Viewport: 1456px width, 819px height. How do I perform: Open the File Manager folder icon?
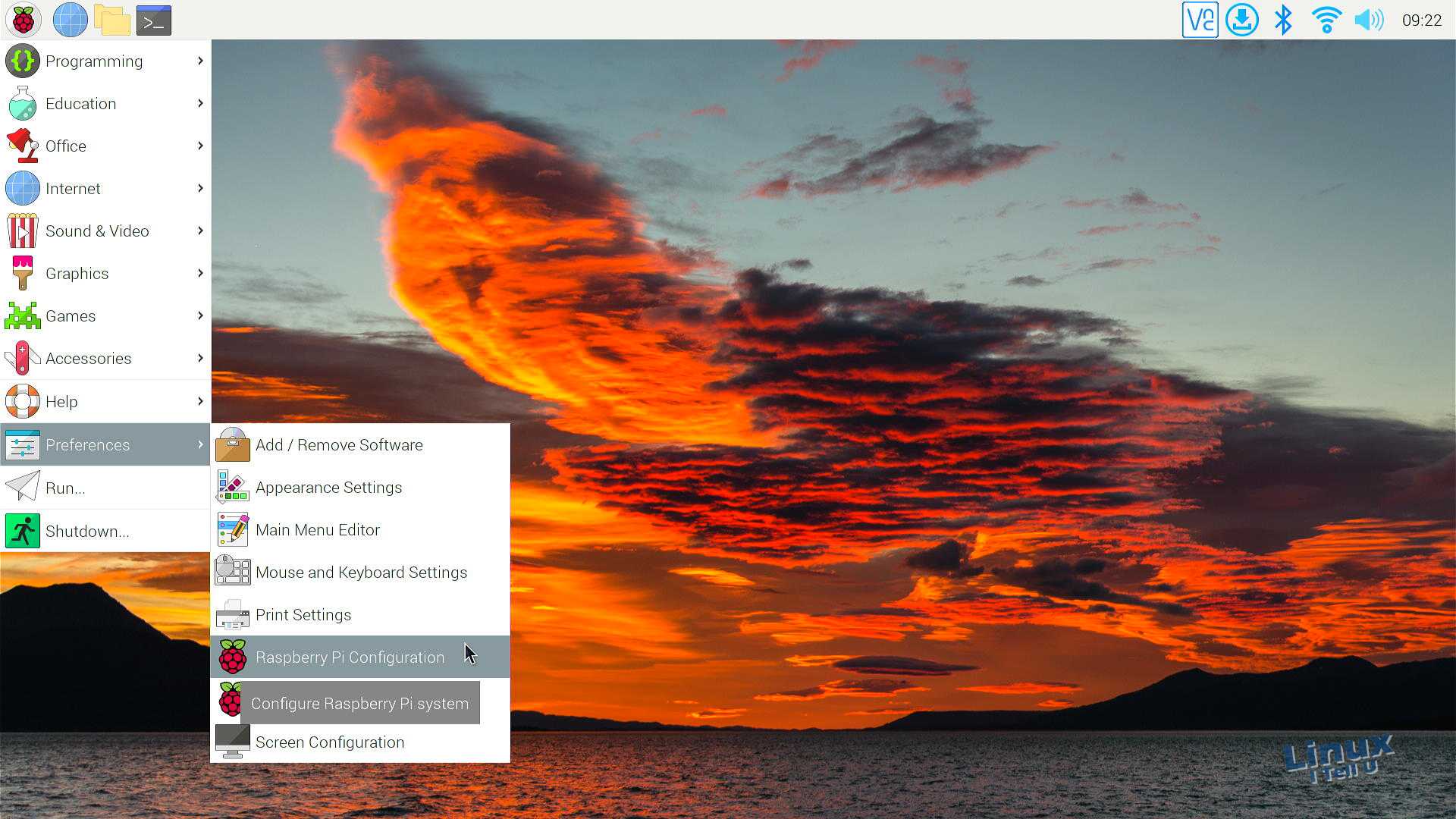tap(111, 20)
